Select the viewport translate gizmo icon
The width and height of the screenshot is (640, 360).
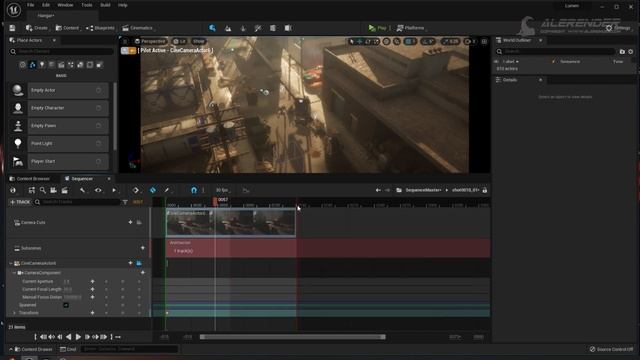point(360,41)
